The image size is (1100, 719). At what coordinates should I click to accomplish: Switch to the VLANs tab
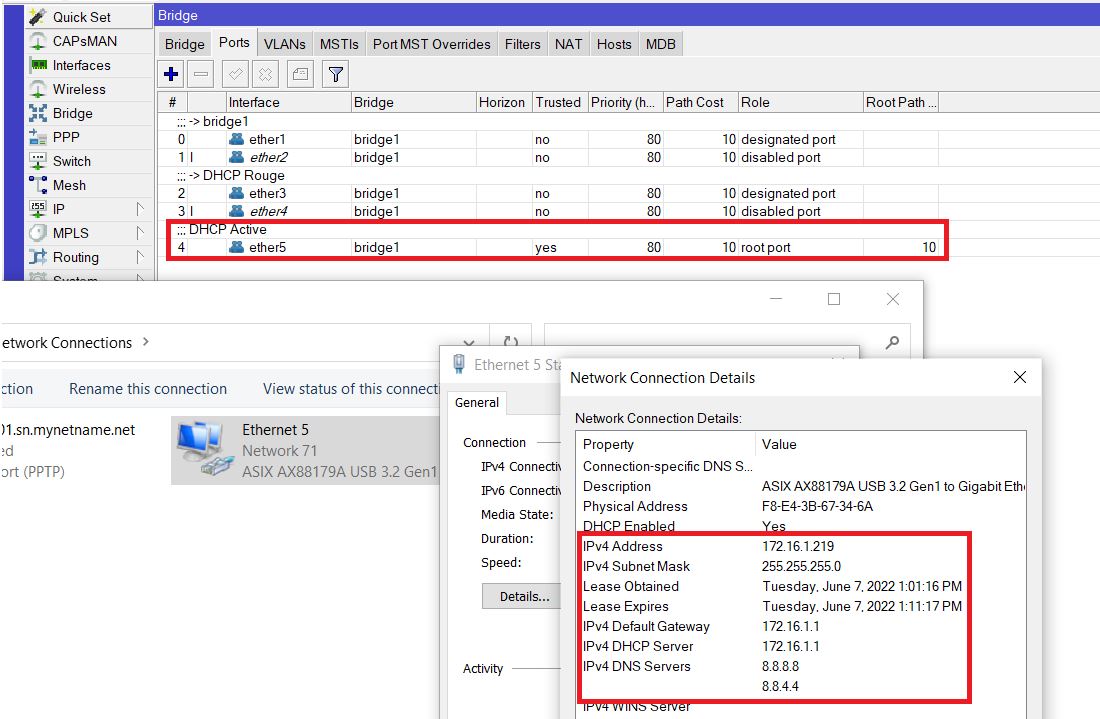tap(285, 44)
